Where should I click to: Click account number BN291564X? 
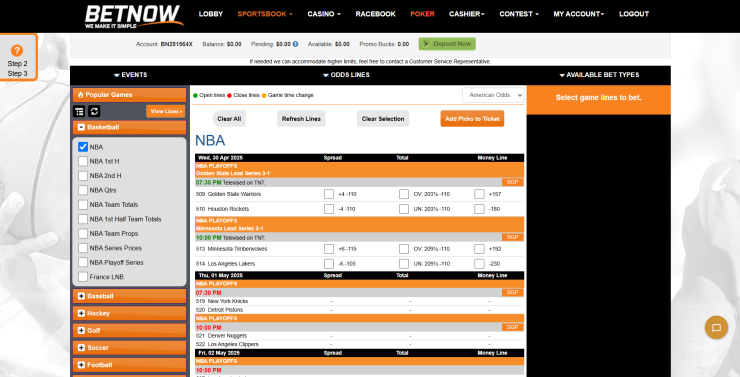[x=177, y=44]
